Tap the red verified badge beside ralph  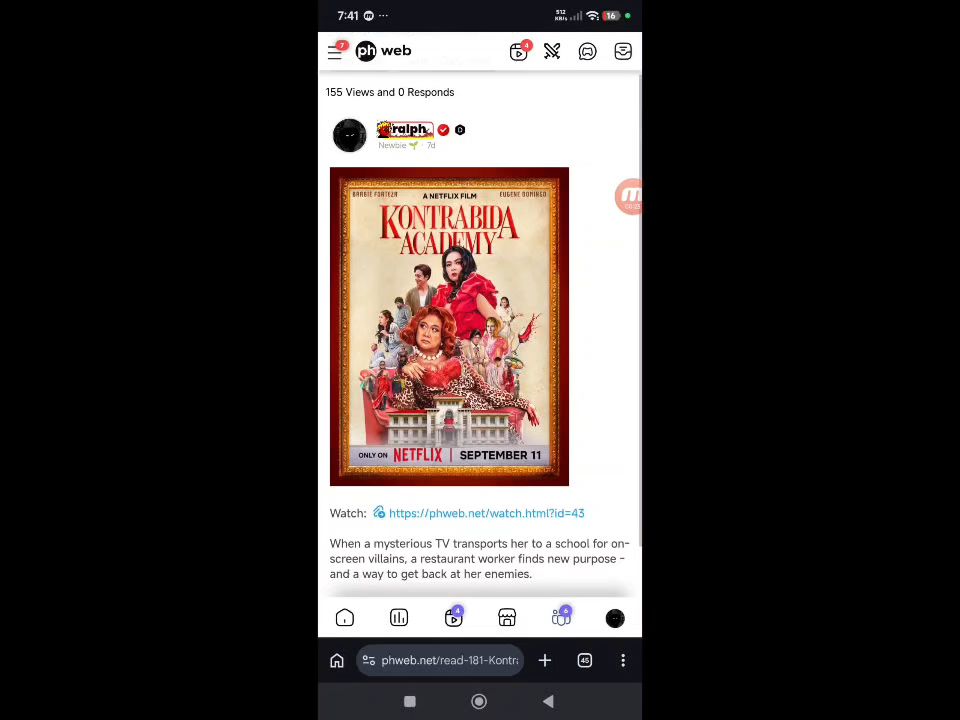443,130
